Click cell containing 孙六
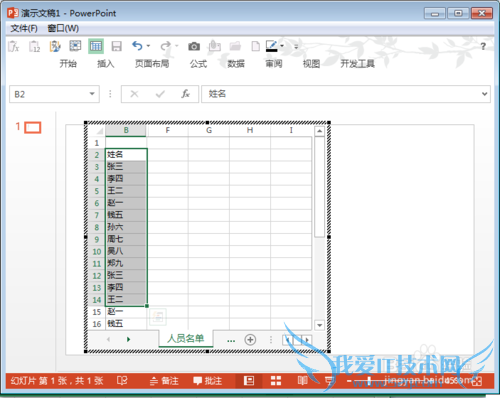The image size is (500, 398). click(126, 227)
